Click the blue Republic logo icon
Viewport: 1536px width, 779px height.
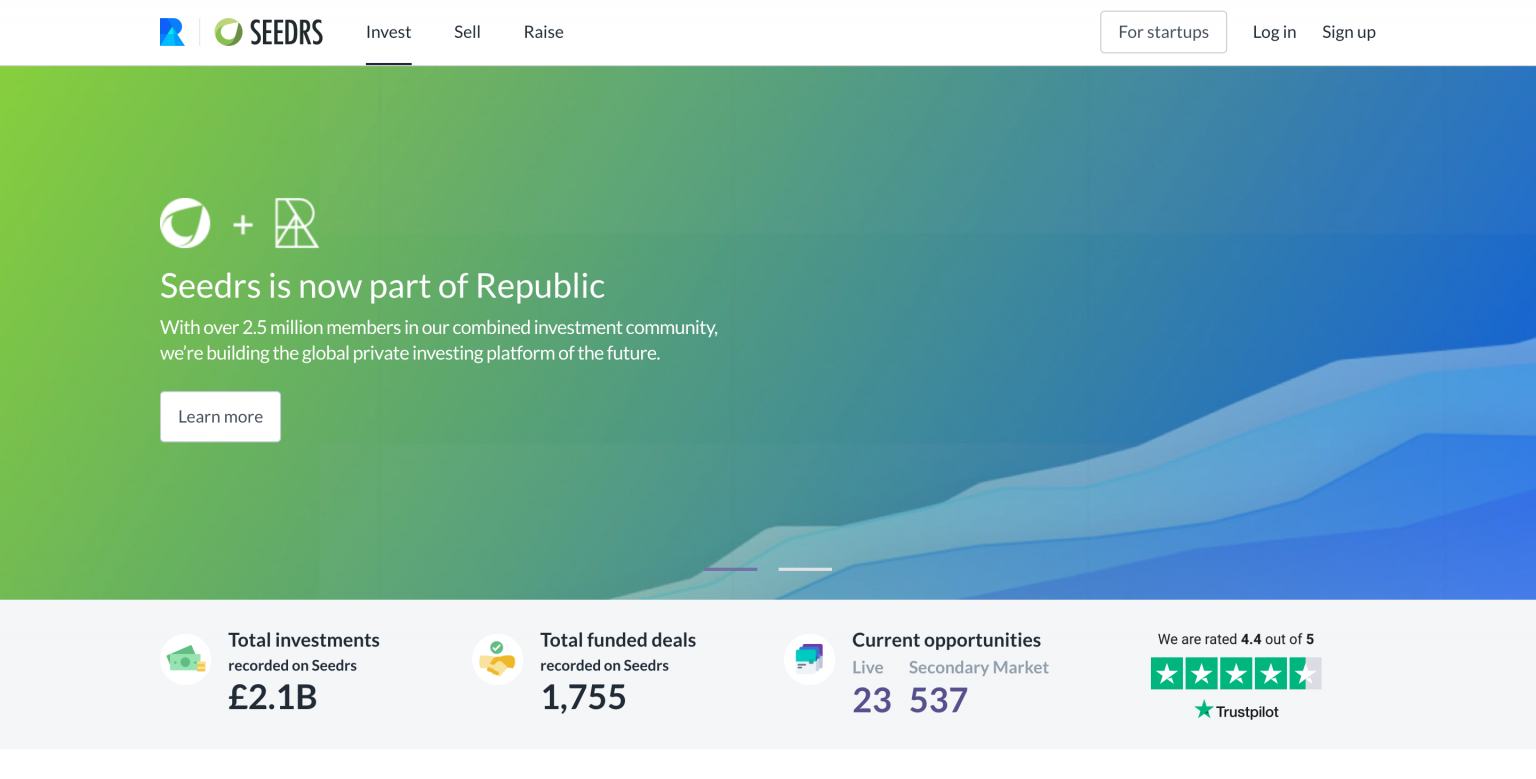(x=172, y=32)
